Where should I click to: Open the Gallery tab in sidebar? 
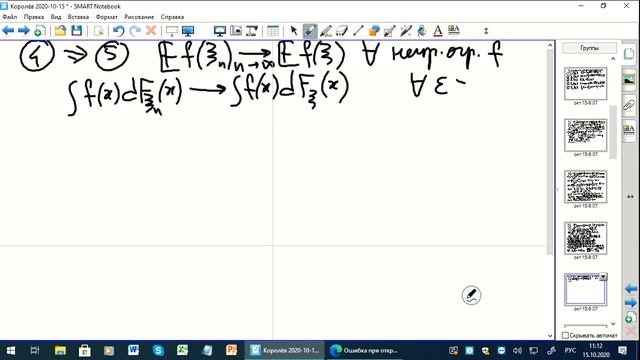pyautogui.click(x=629, y=79)
